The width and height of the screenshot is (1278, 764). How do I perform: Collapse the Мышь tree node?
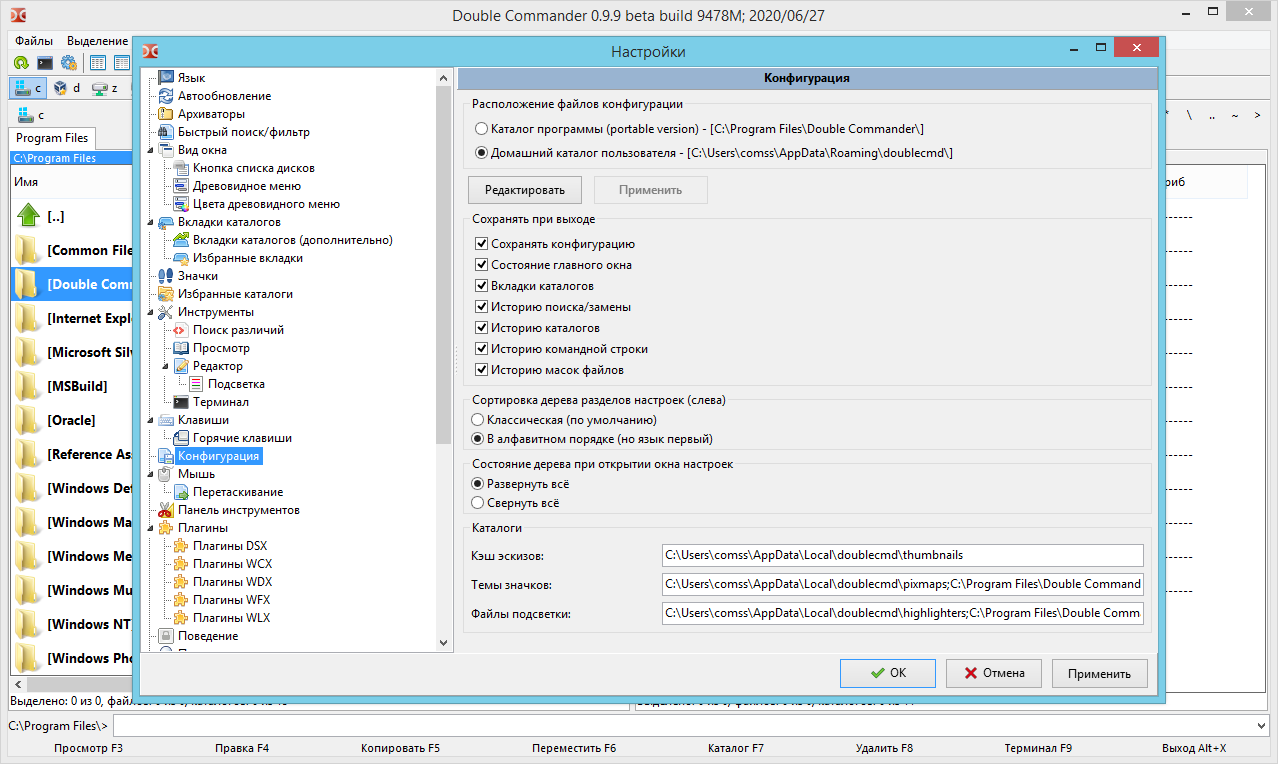coord(151,474)
